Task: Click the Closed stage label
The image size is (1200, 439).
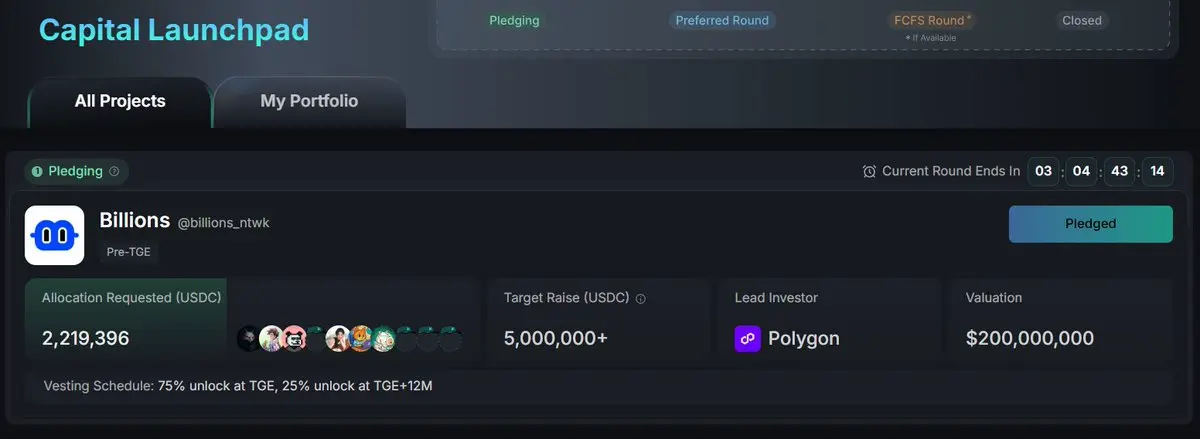Action: pyautogui.click(x=1082, y=20)
